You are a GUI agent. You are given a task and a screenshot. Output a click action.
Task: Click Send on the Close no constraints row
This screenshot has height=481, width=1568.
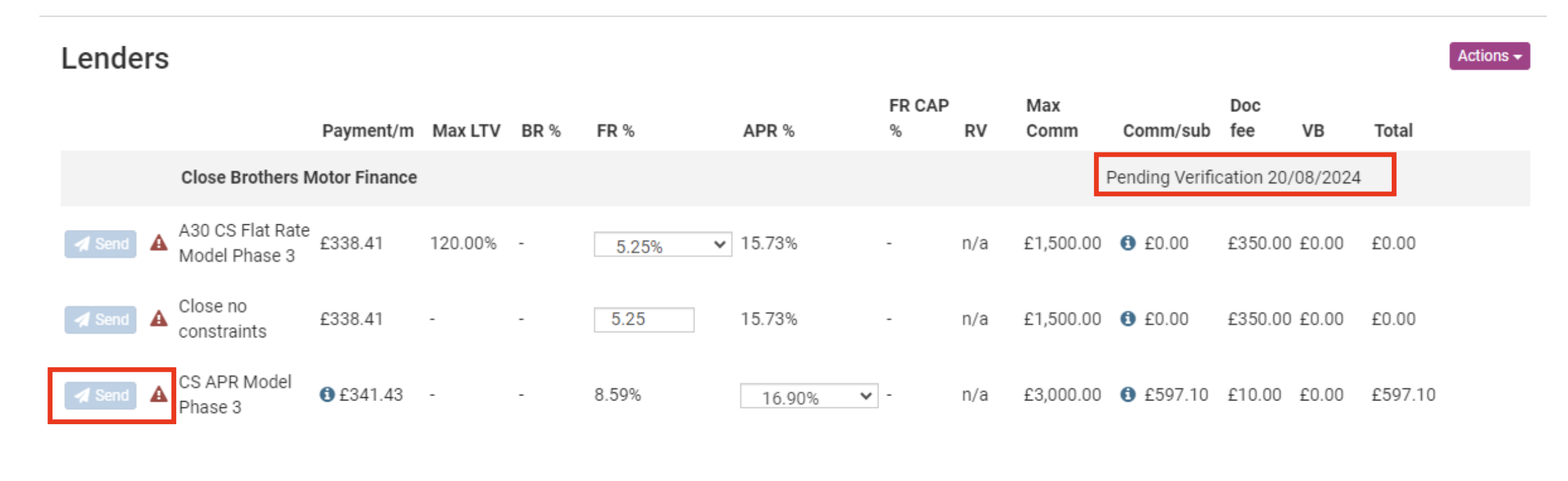(100, 319)
